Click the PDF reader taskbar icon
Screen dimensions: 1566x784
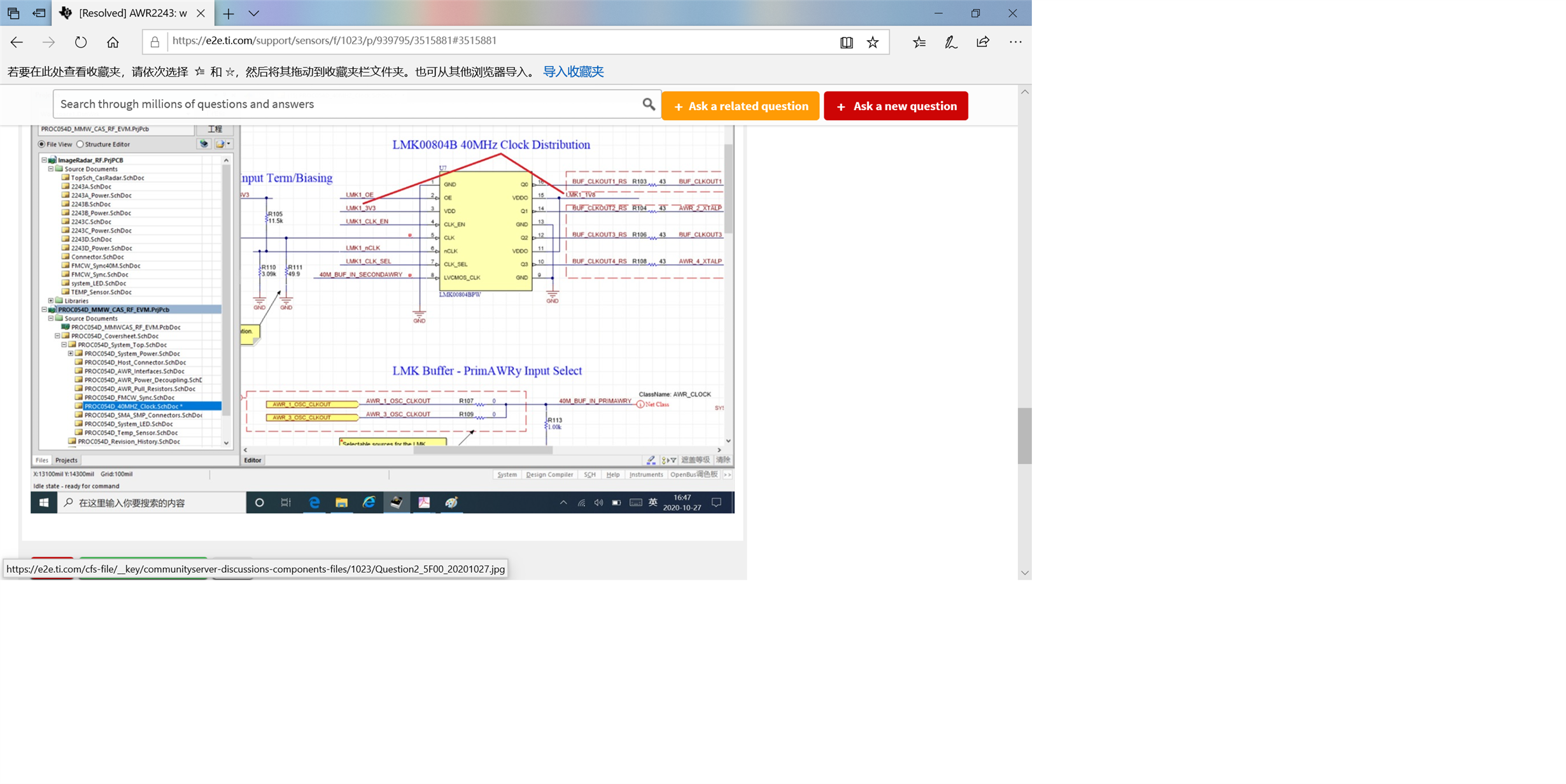[x=424, y=502]
